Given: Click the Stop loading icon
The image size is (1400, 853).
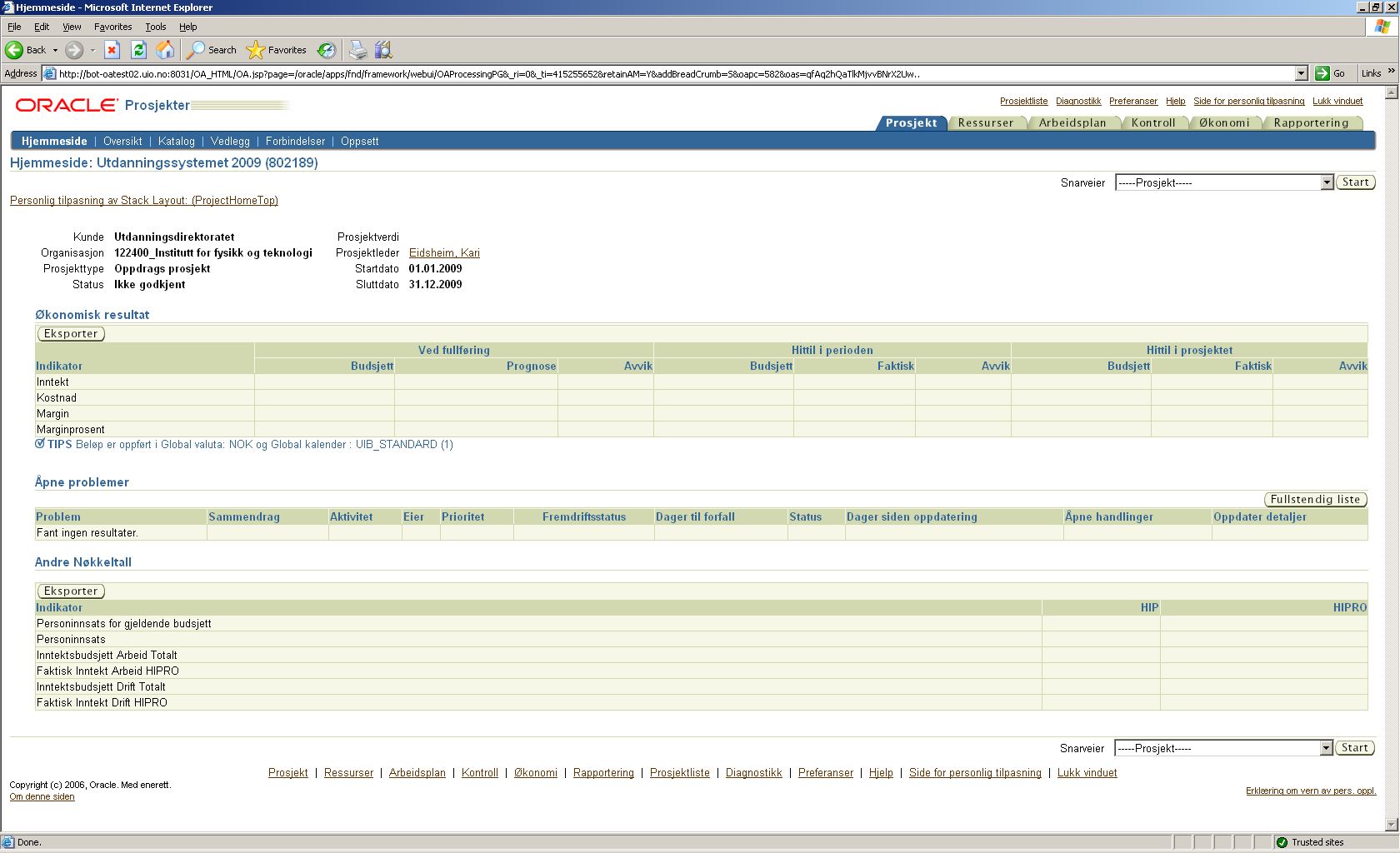Looking at the screenshot, I should tap(112, 50).
